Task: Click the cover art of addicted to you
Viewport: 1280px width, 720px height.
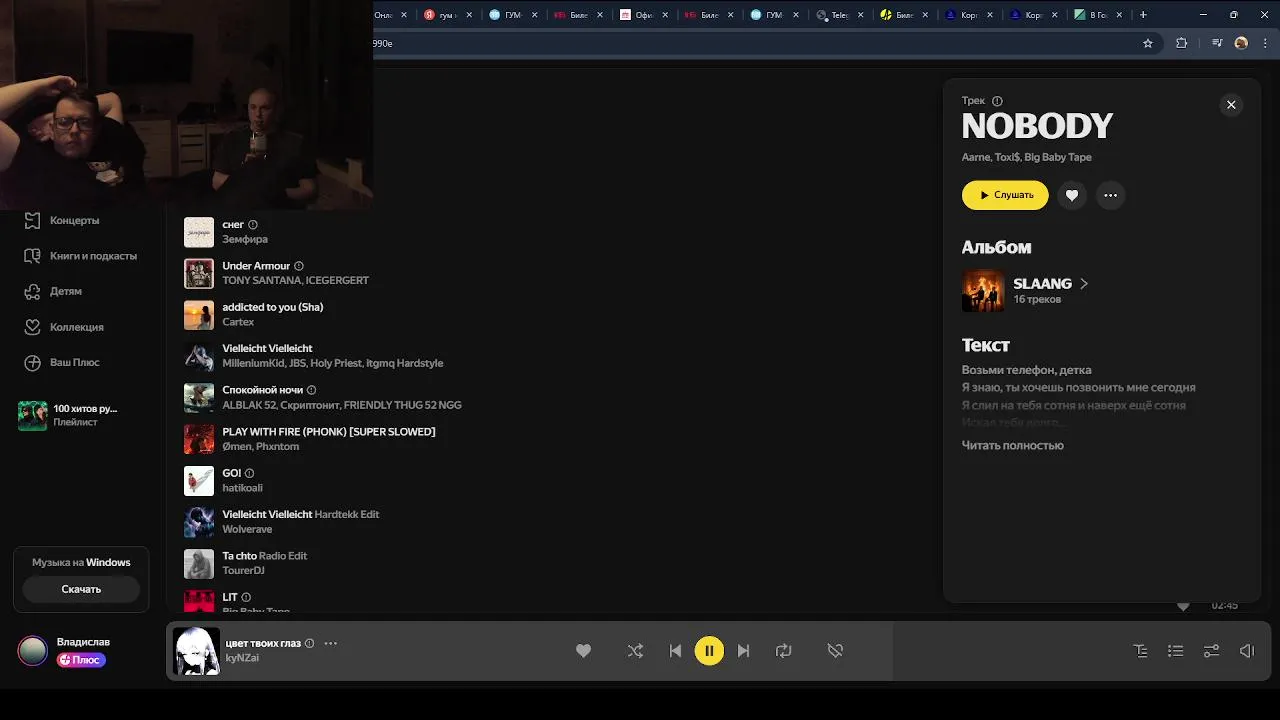Action: (199, 315)
